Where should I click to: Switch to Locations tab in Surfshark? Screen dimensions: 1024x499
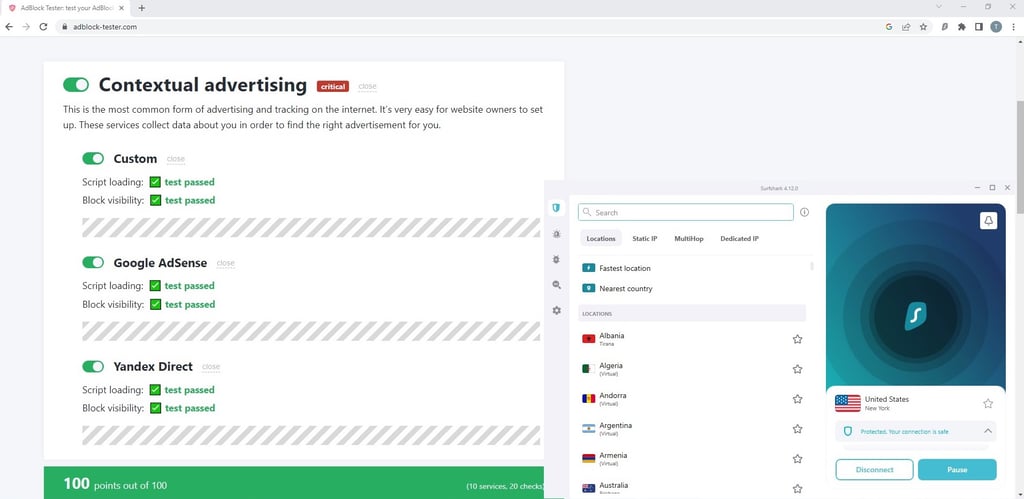(601, 238)
